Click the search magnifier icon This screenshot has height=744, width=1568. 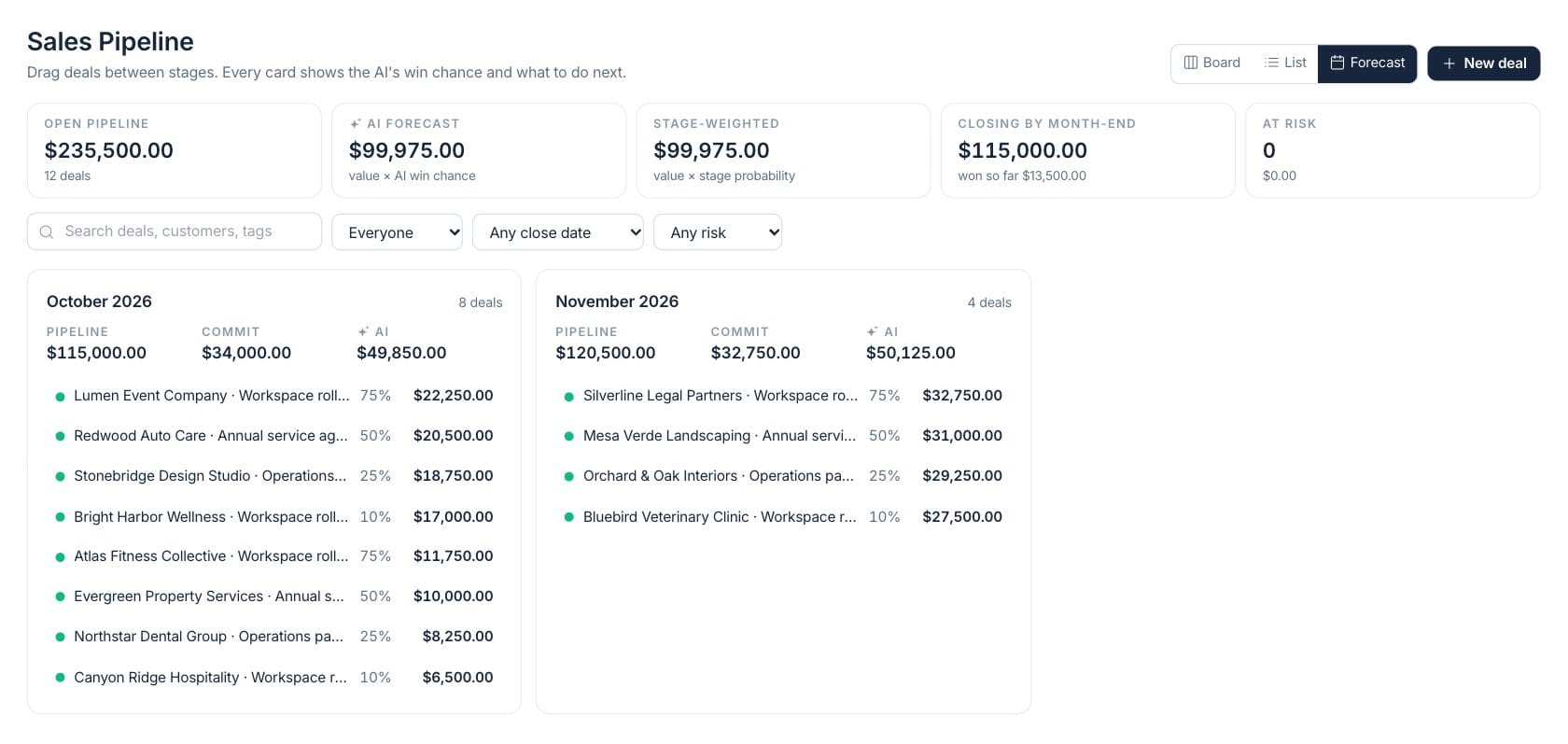[47, 232]
